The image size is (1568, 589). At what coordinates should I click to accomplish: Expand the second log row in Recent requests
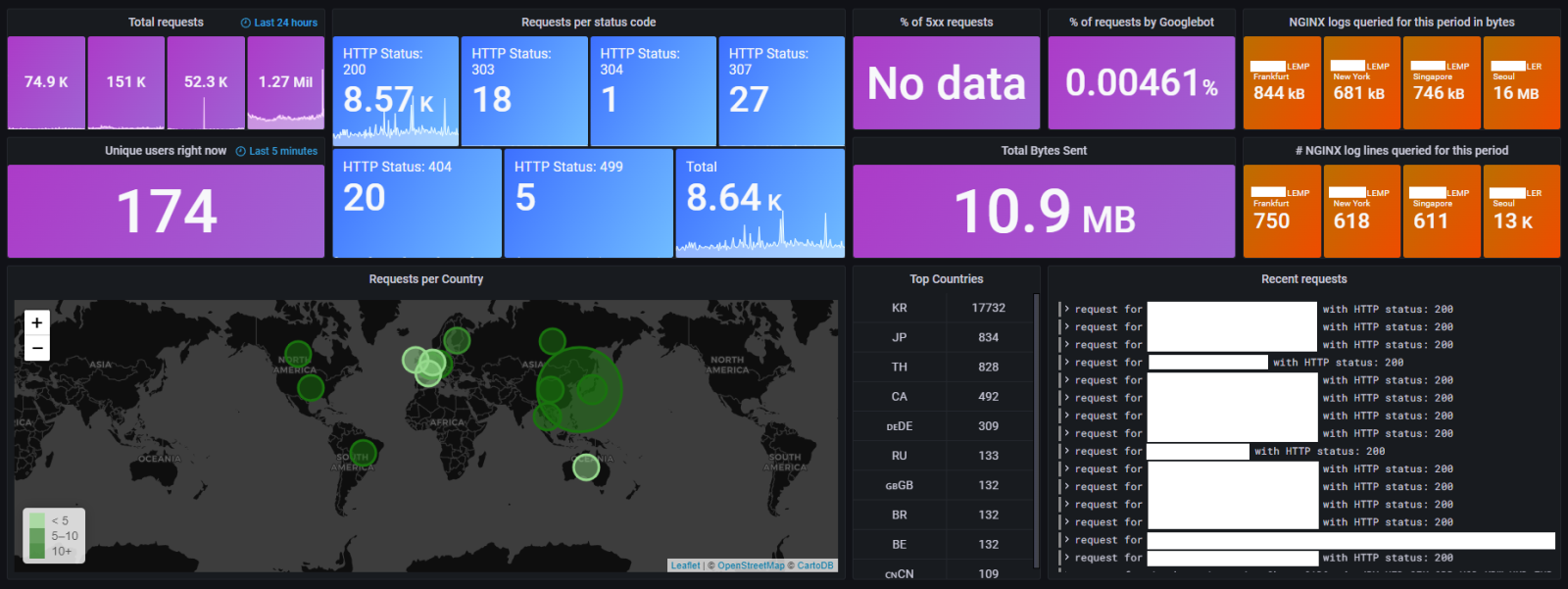(1067, 326)
